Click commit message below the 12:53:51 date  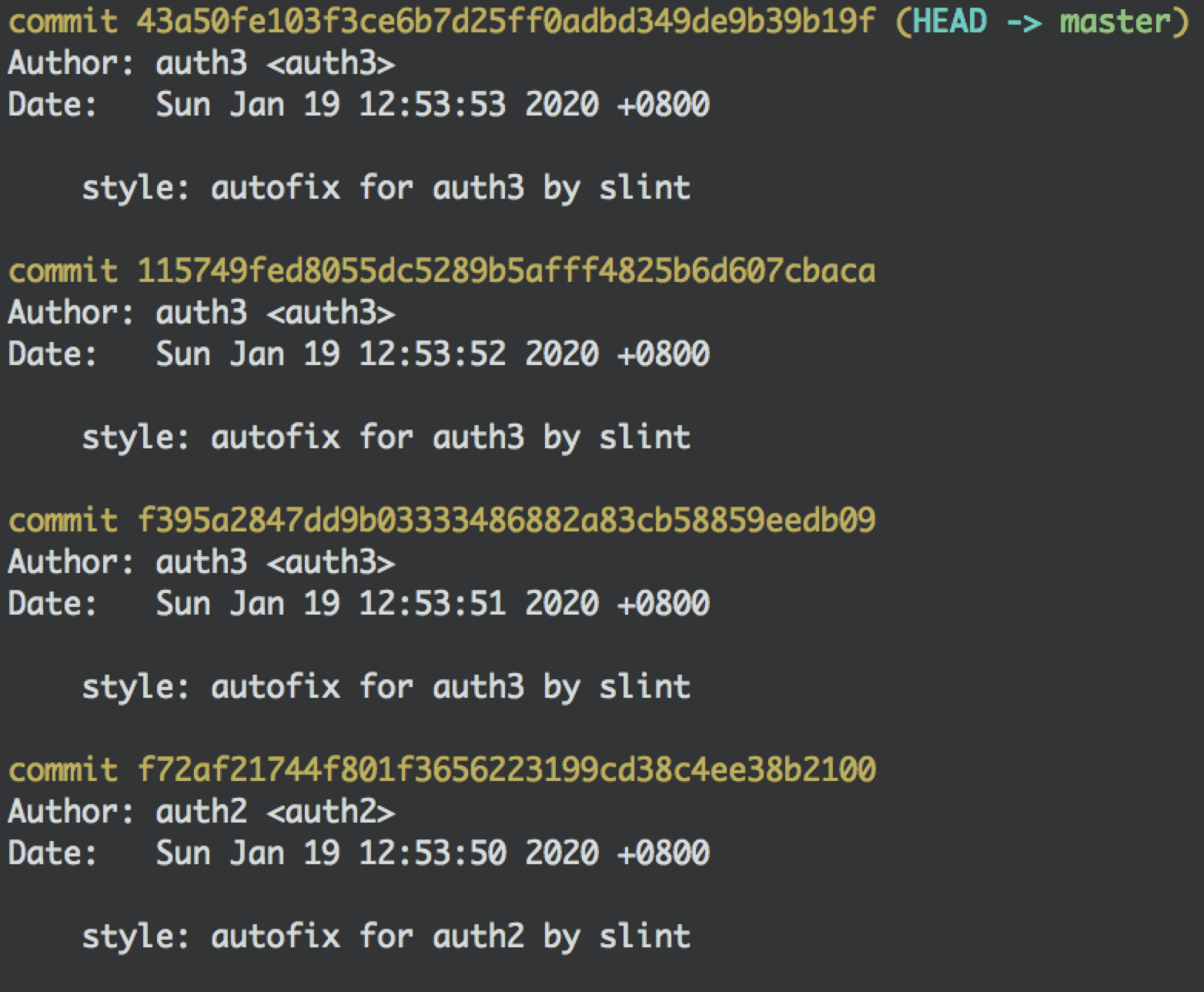(386, 687)
